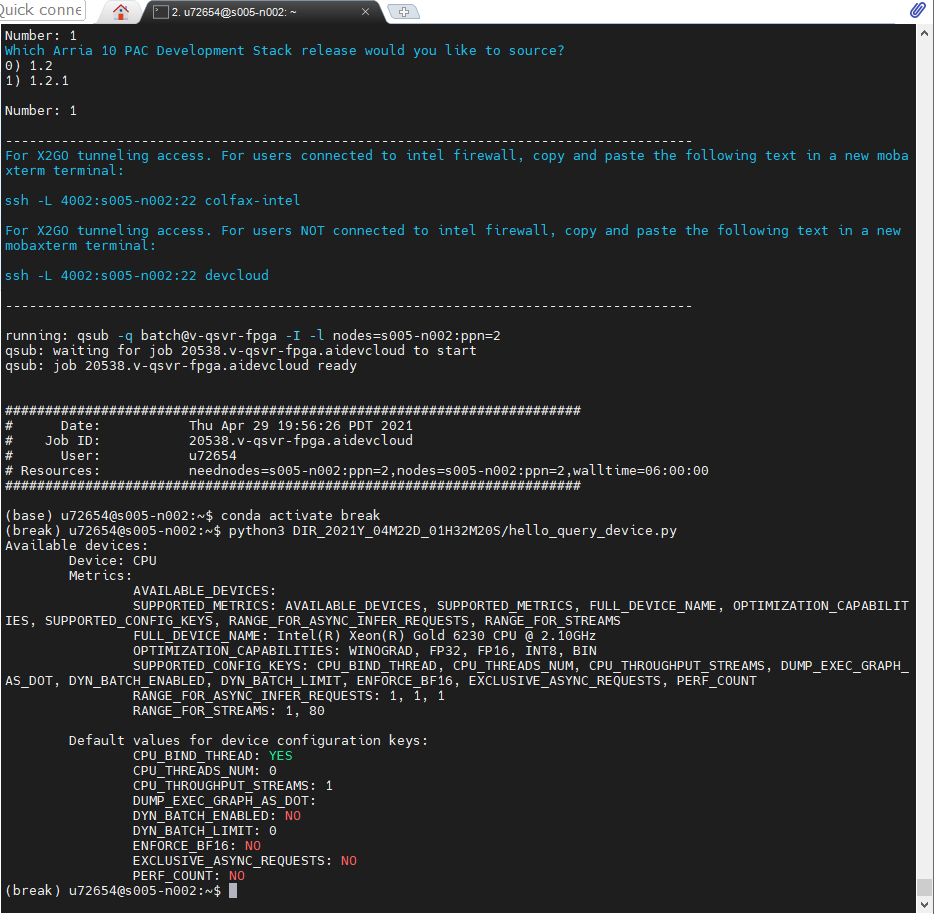Screen dimensions: 934x914
Task: Click the 'RANGE_FOR_ASYNC_INFER_REQUESTS: 1, 1, 1' line
Action: [x=289, y=697]
